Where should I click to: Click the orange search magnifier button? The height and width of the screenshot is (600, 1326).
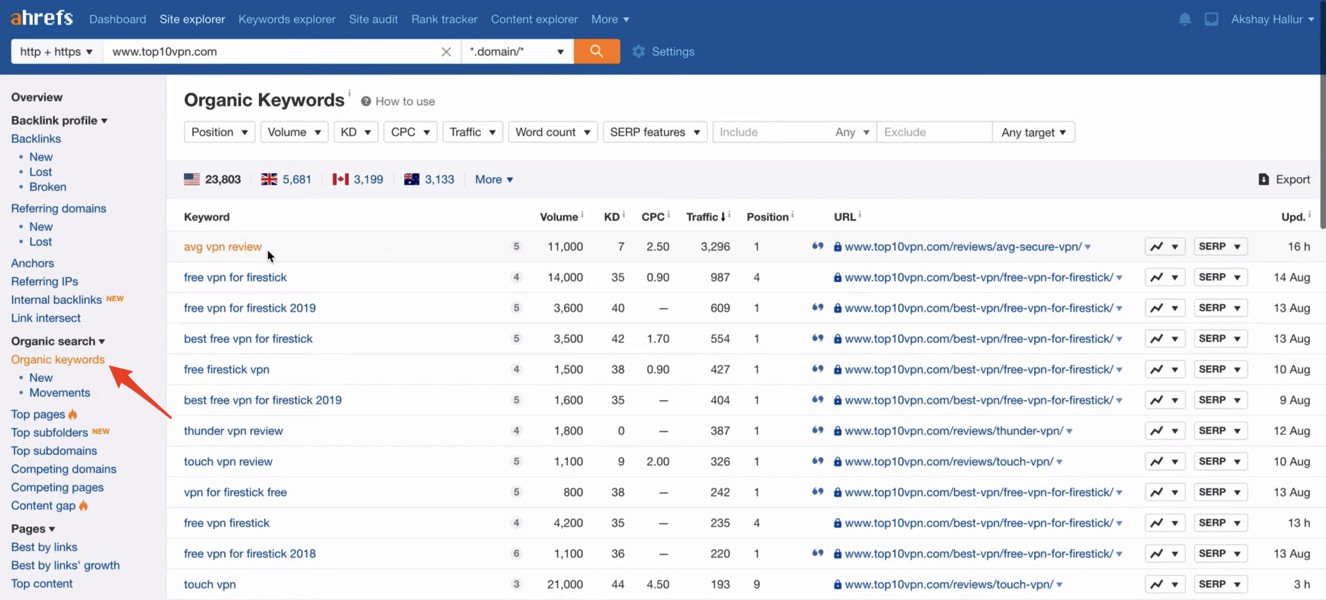(596, 51)
